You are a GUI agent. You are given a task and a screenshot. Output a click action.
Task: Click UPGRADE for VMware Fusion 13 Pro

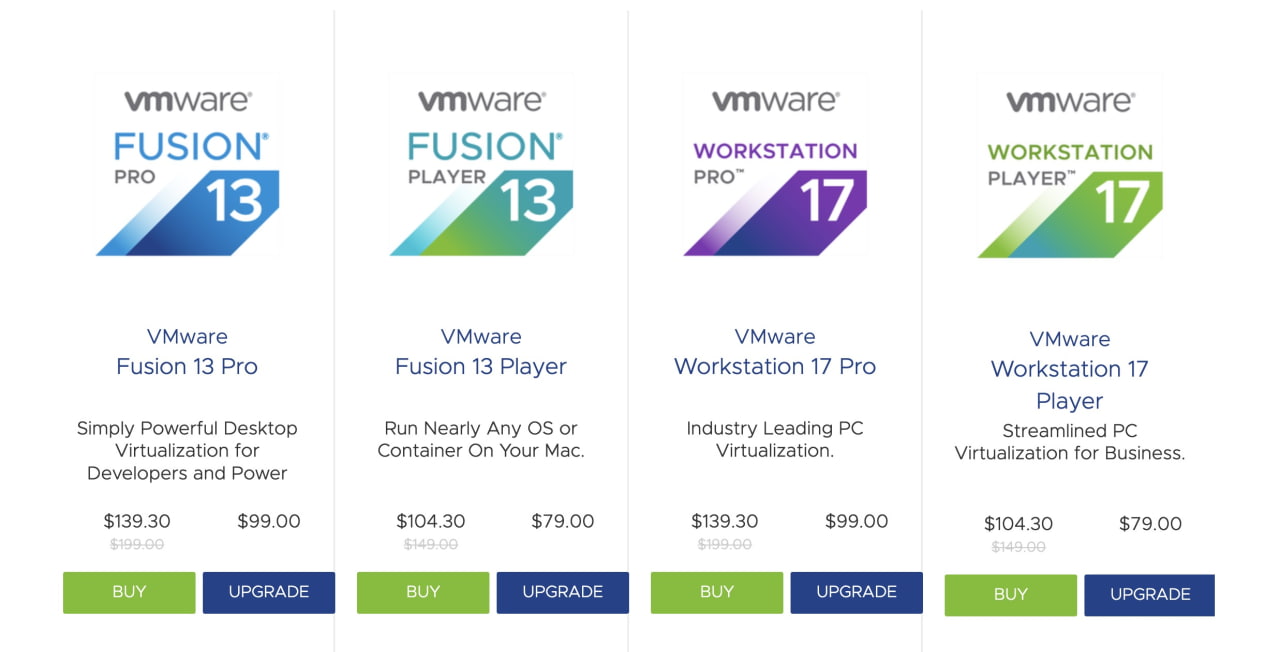pyautogui.click(x=268, y=592)
